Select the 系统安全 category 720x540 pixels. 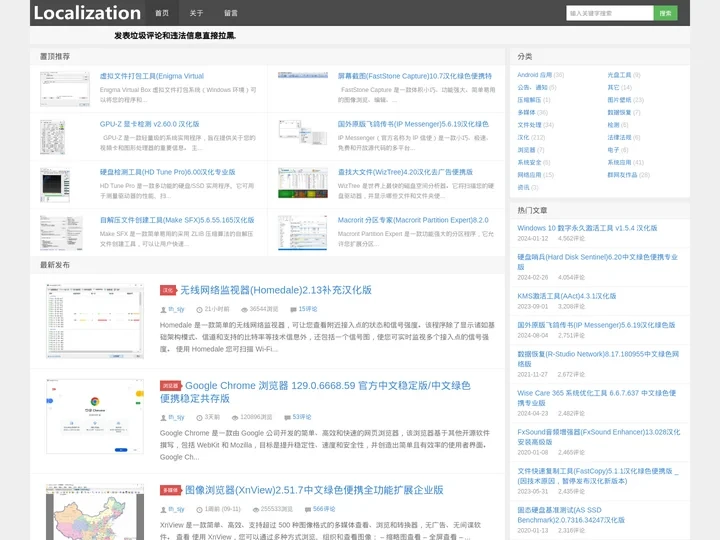point(529,162)
